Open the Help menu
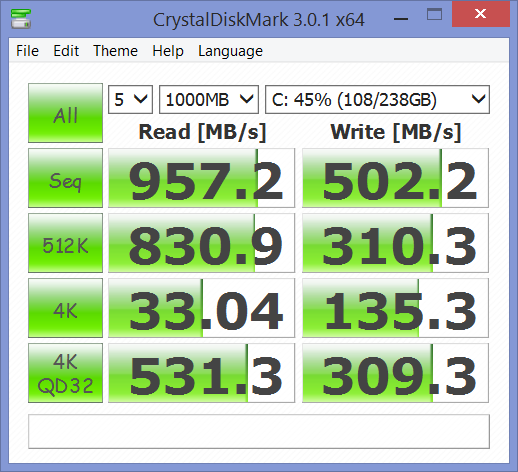 pyautogui.click(x=168, y=51)
